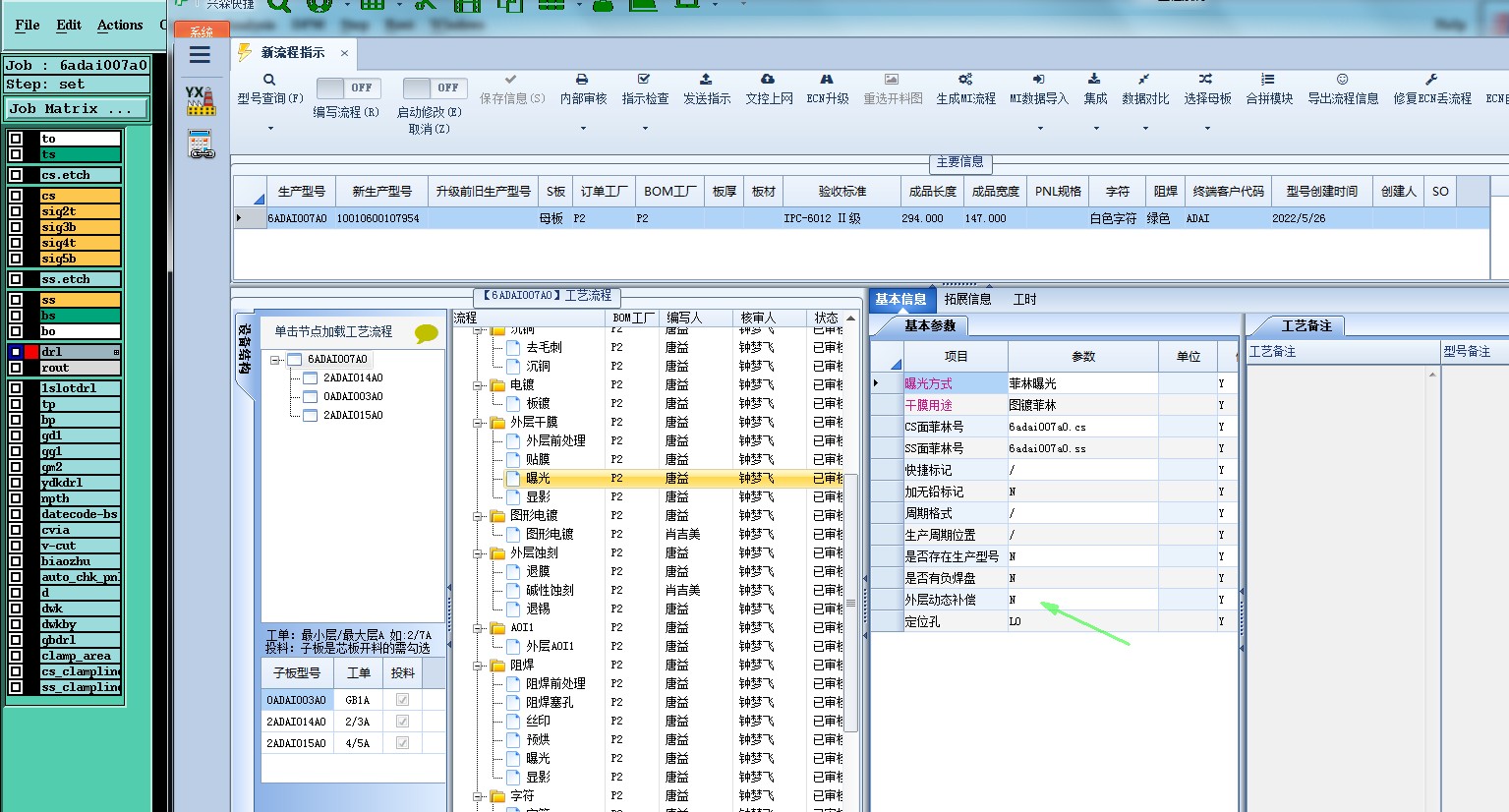Click the 选择母板 shuffle icon
The width and height of the screenshot is (1509, 812).
pyautogui.click(x=1206, y=79)
